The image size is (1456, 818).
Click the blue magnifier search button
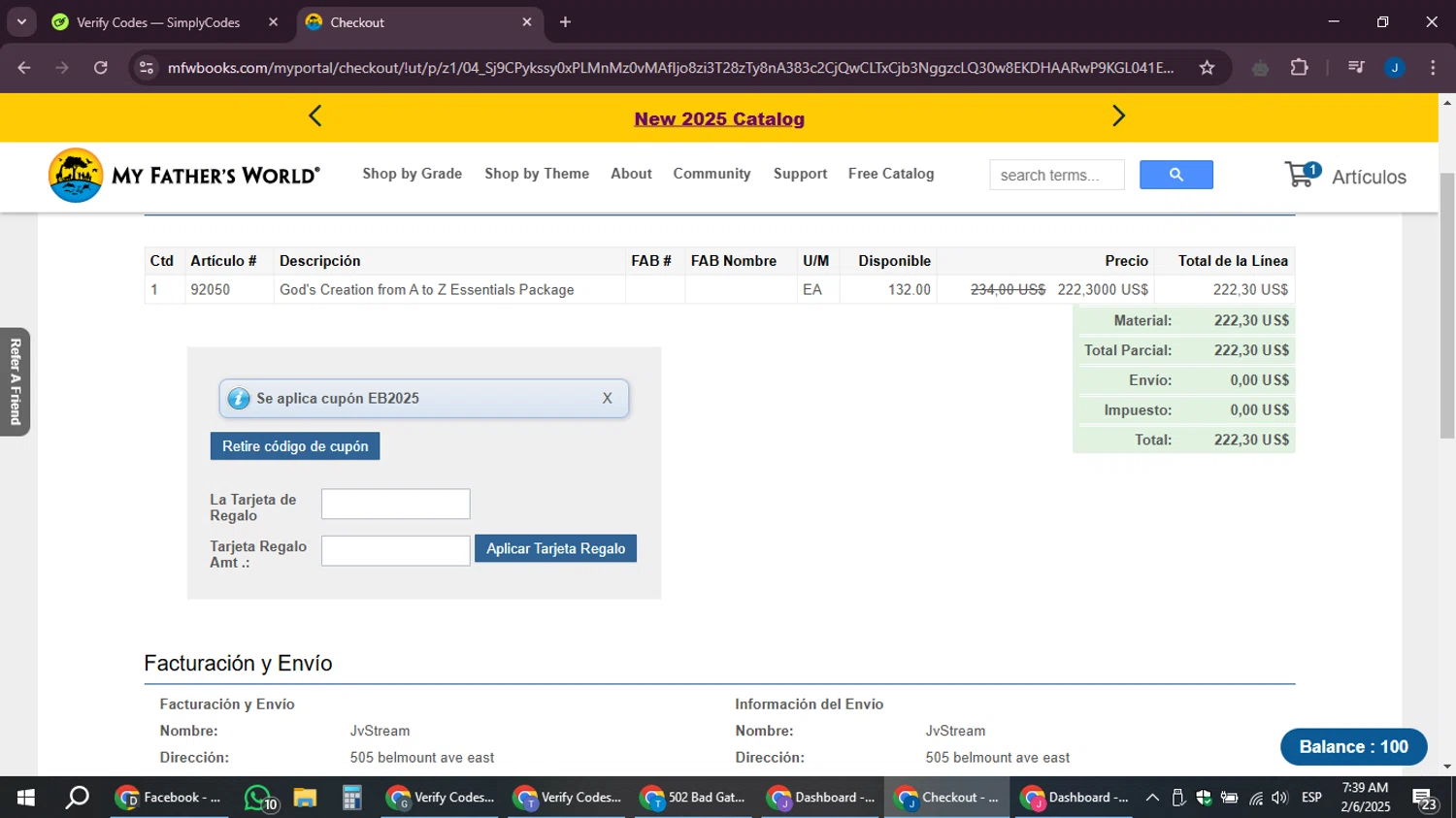pyautogui.click(x=1176, y=175)
